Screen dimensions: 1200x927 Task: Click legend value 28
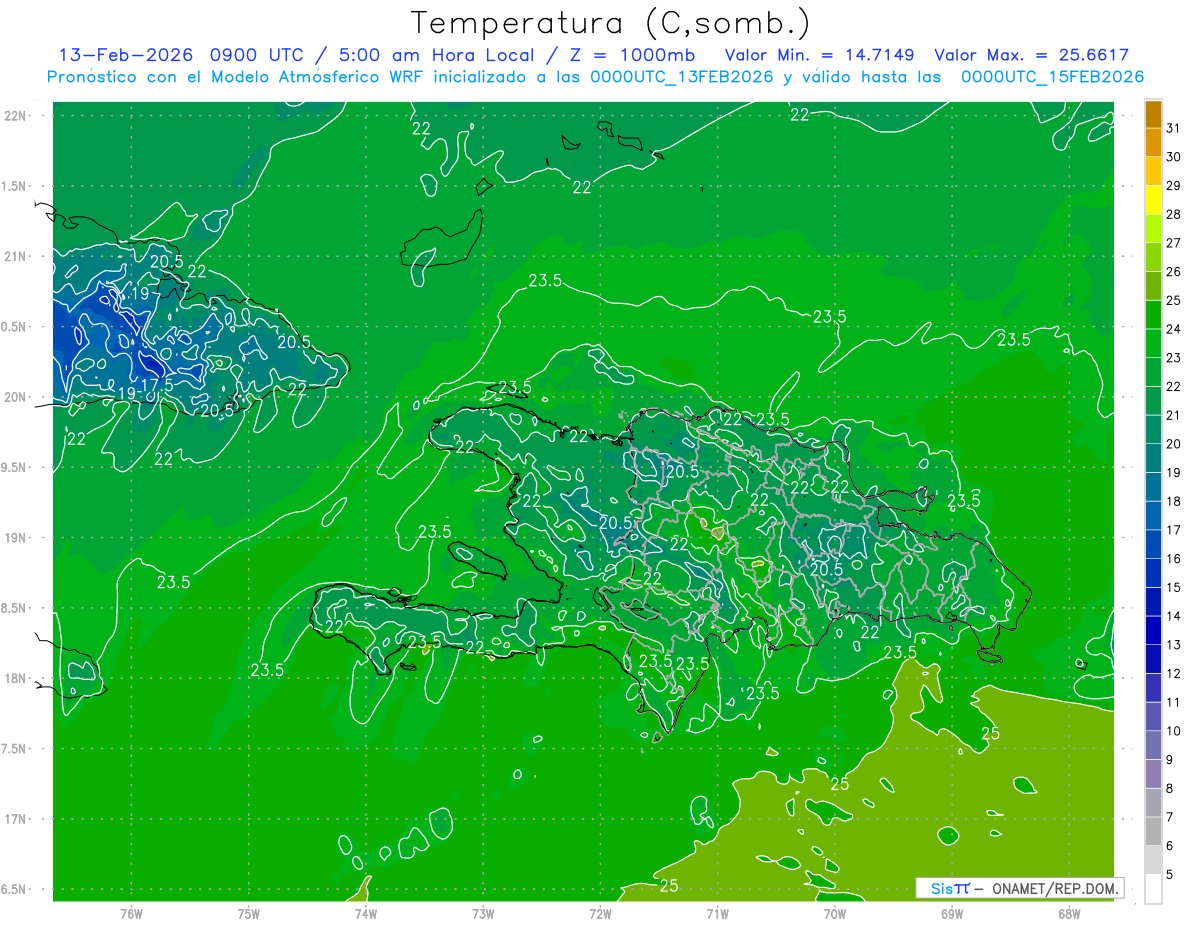tap(1175, 214)
